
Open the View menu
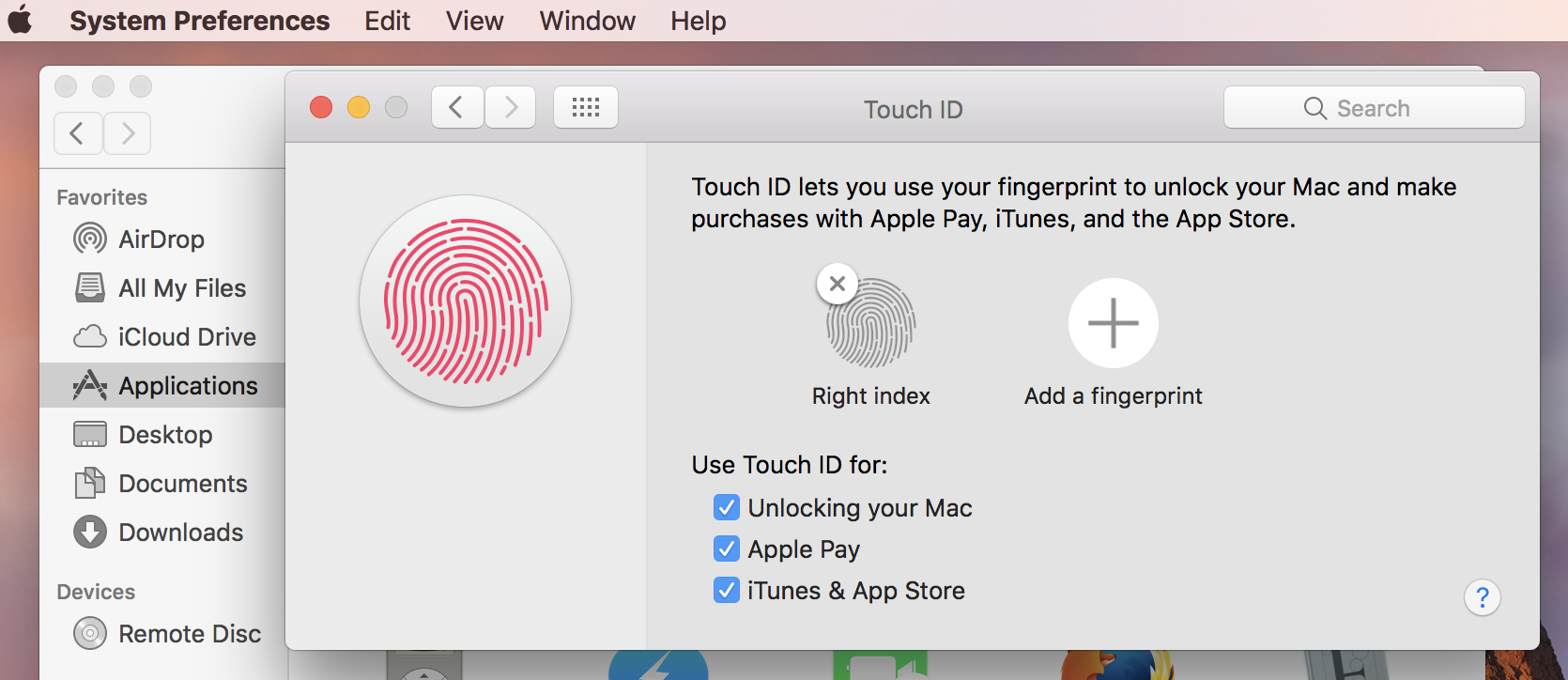point(474,21)
